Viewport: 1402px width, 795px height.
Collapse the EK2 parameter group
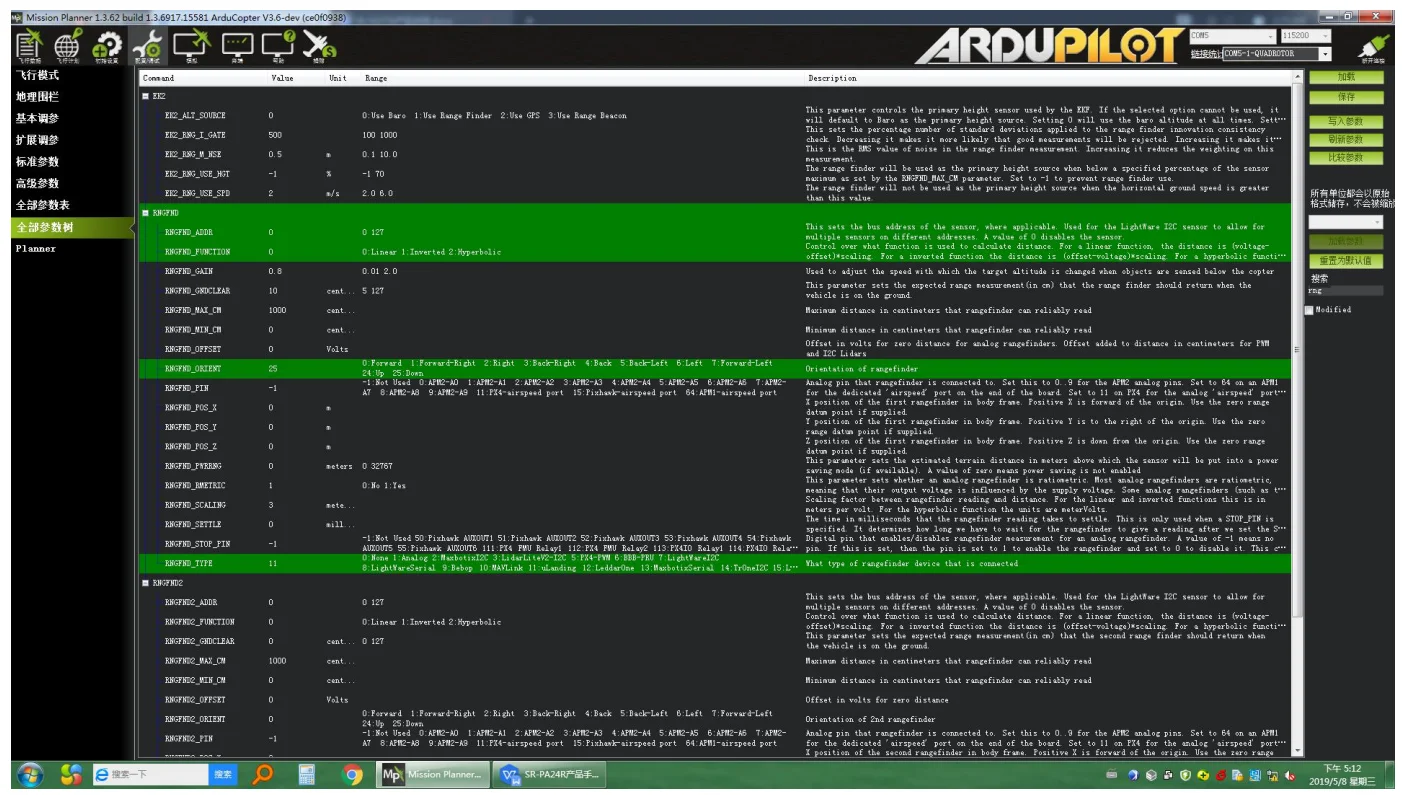click(146, 96)
